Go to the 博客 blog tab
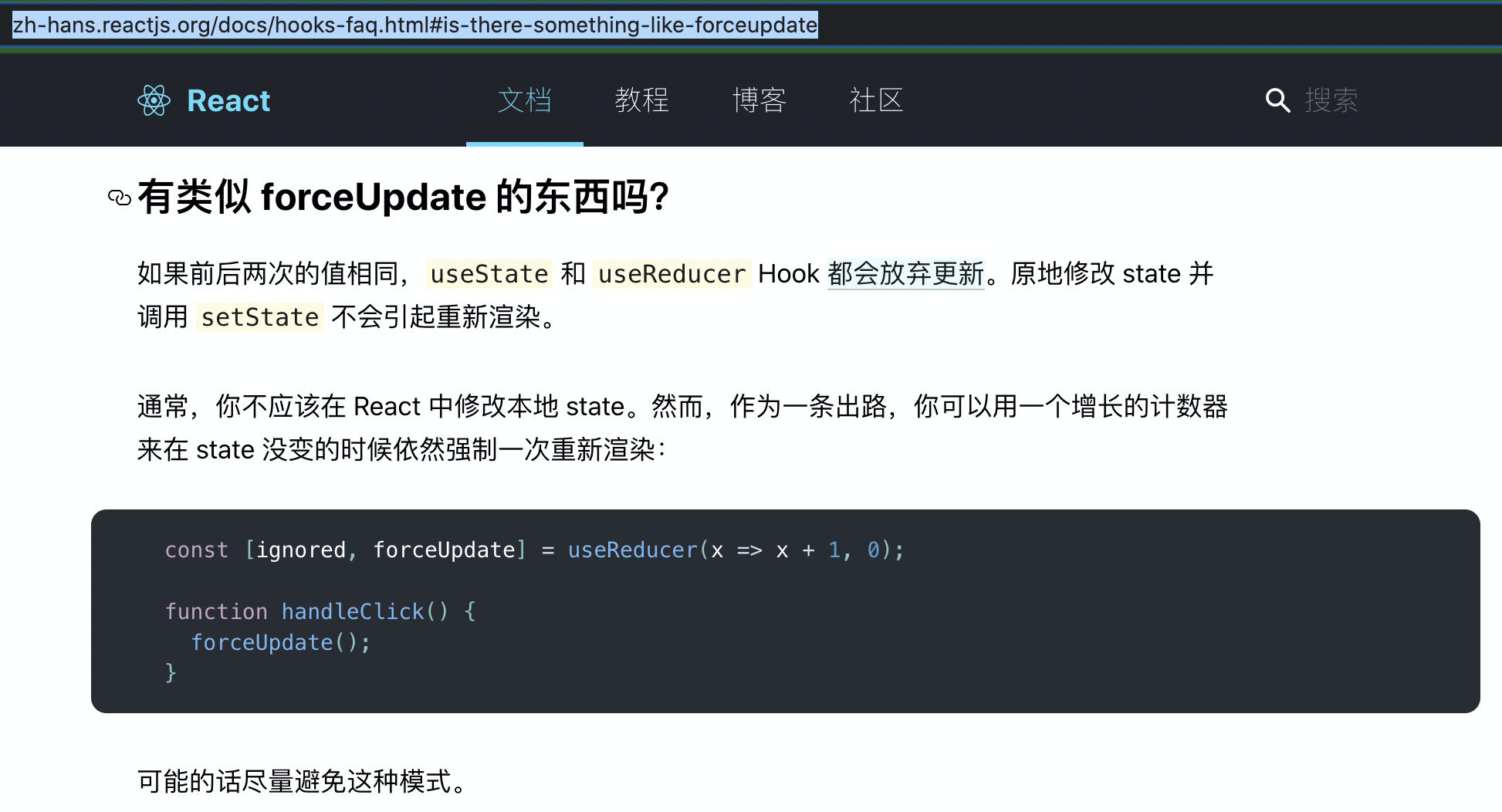 click(759, 100)
